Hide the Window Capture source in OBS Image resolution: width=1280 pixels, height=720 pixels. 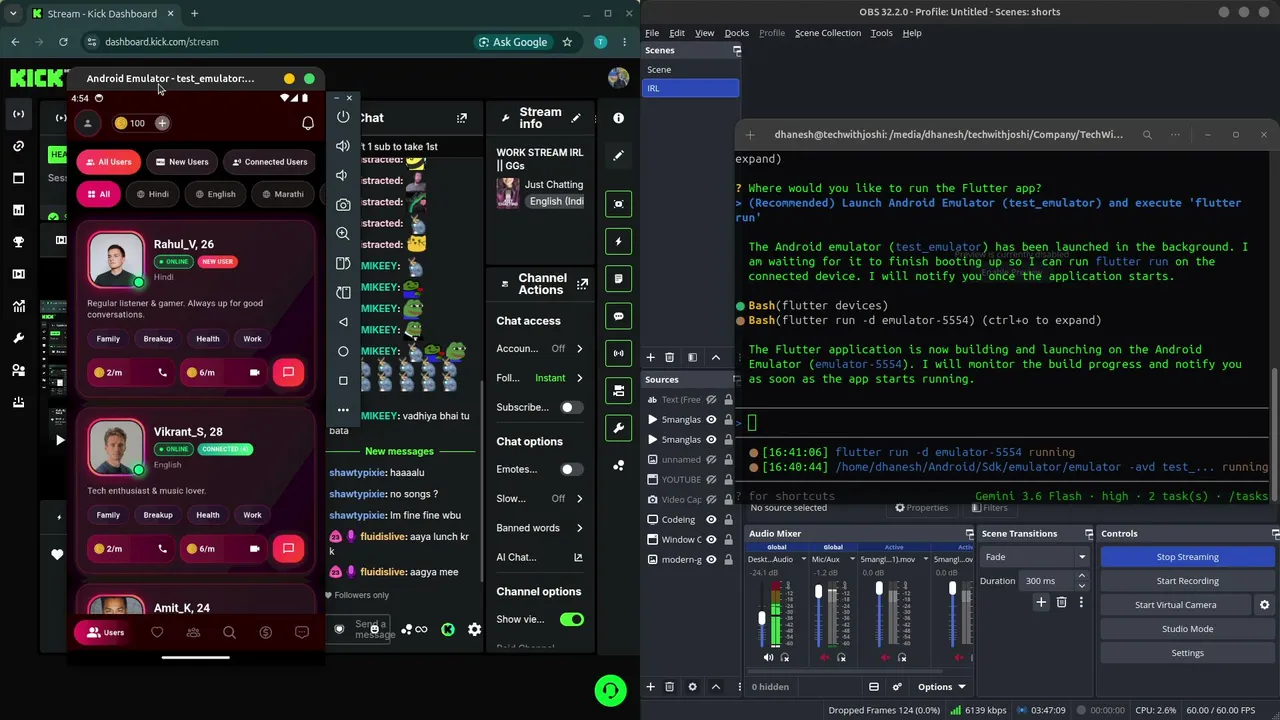(x=711, y=540)
